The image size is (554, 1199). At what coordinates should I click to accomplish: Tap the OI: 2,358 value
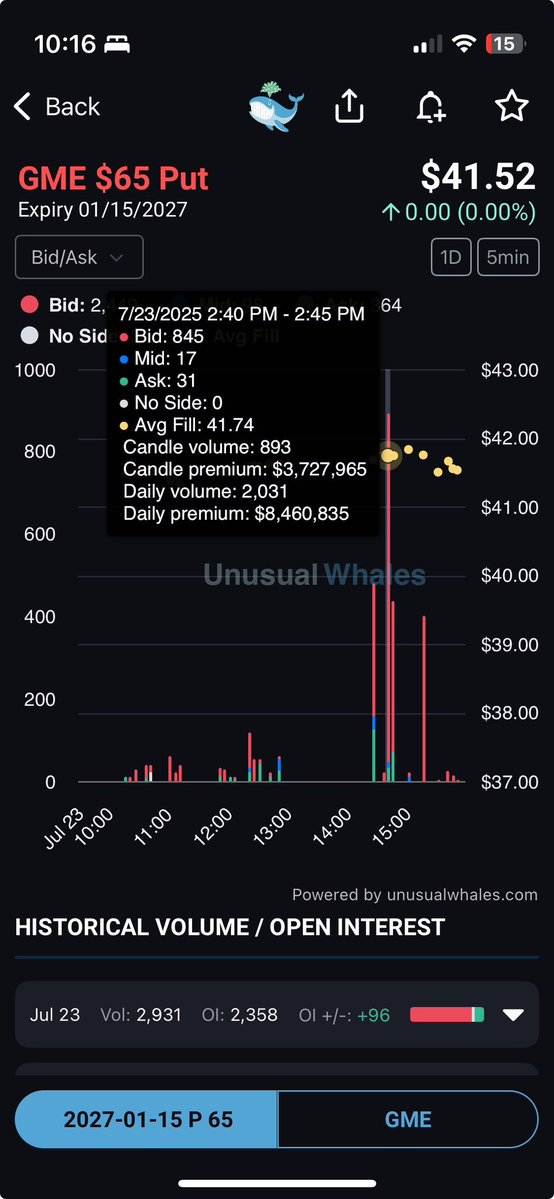click(x=240, y=1015)
